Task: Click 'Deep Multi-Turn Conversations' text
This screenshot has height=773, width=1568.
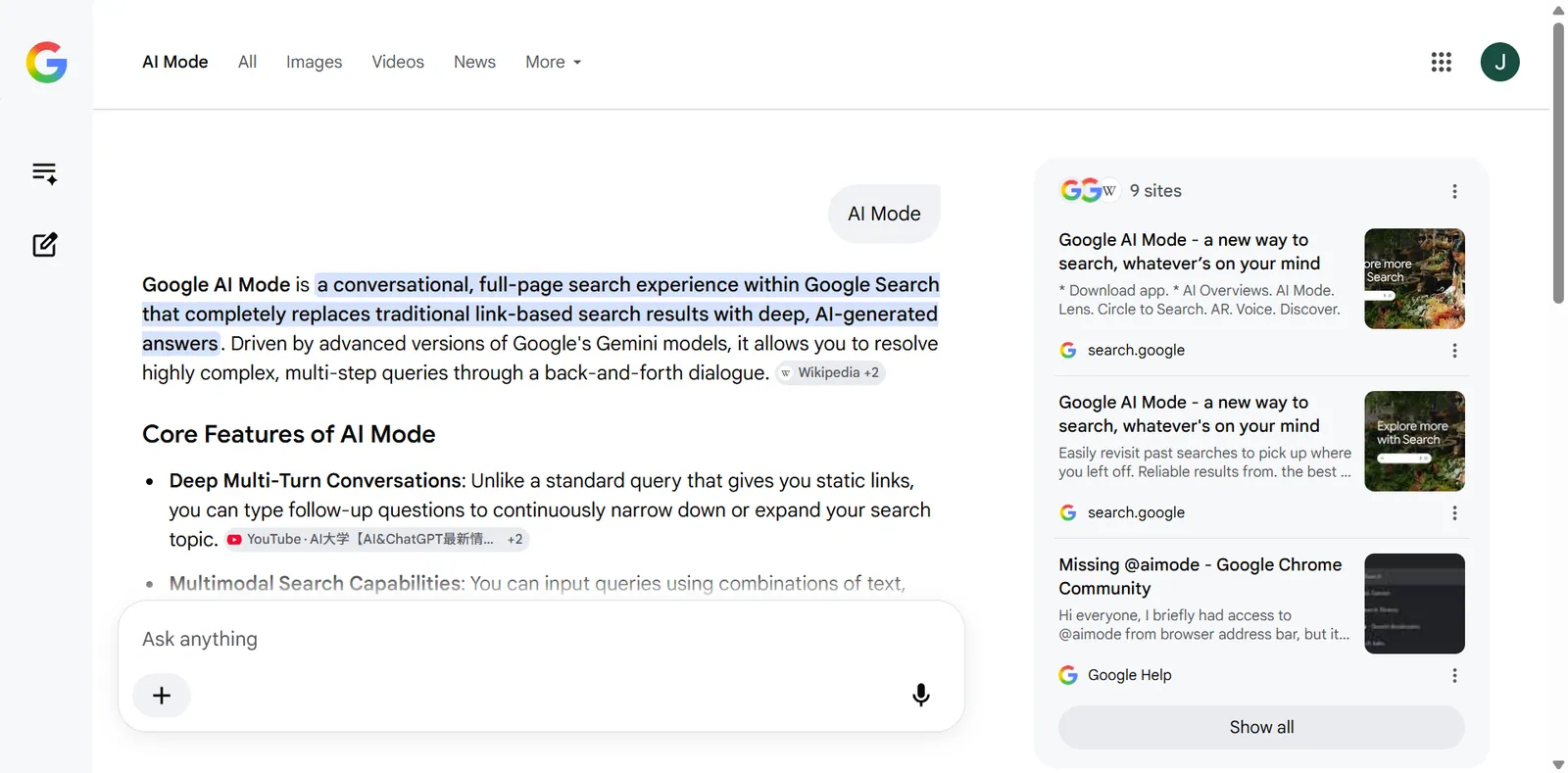Action: click(316, 480)
